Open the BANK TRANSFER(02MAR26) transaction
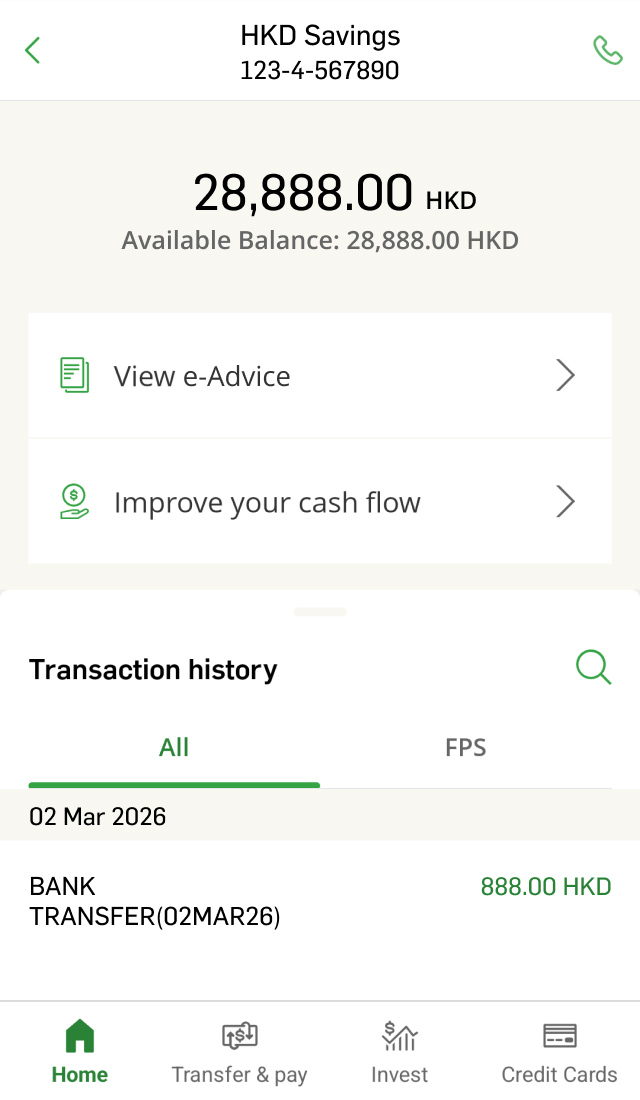 pos(155,901)
